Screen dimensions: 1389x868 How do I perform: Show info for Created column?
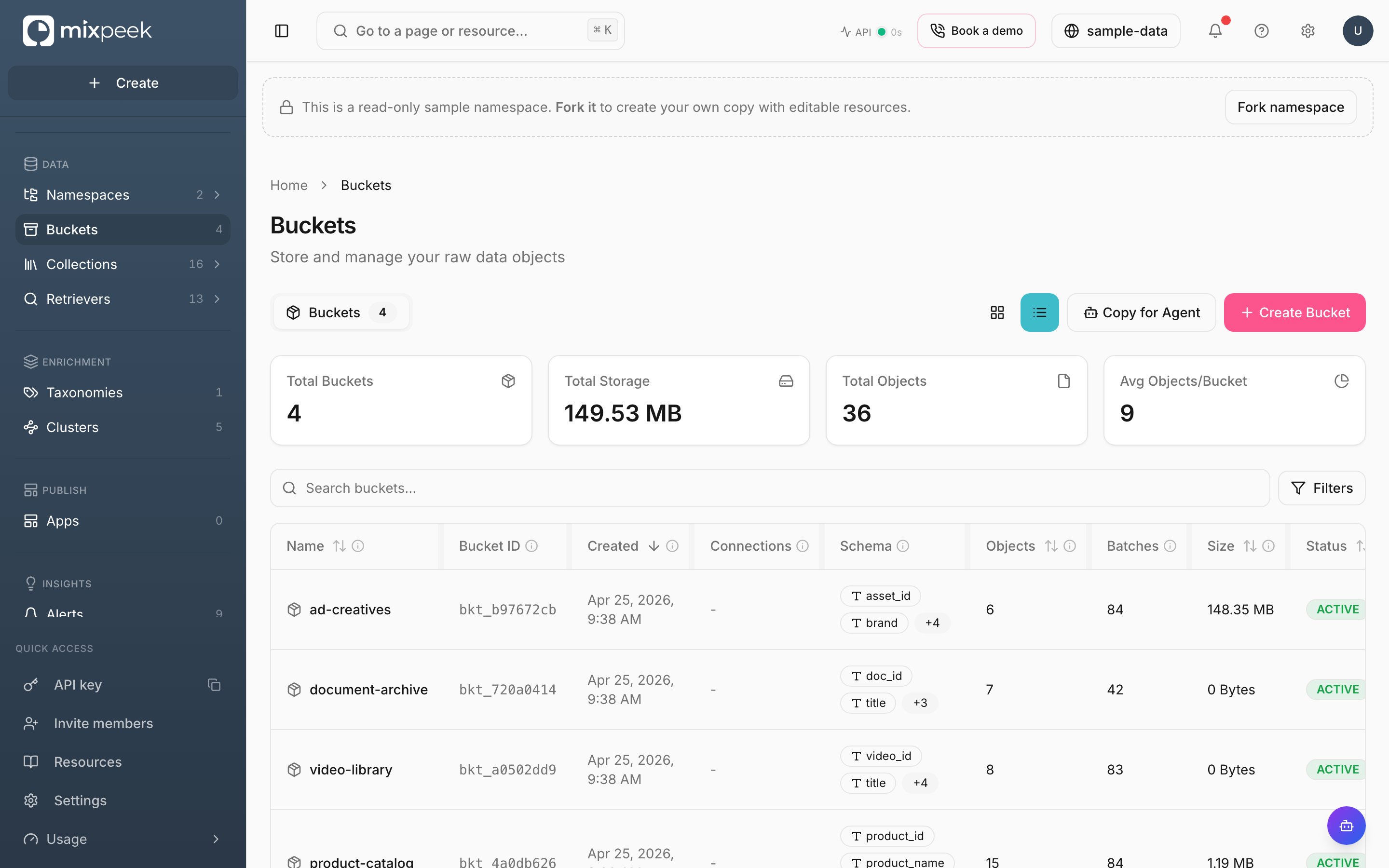pos(672,546)
